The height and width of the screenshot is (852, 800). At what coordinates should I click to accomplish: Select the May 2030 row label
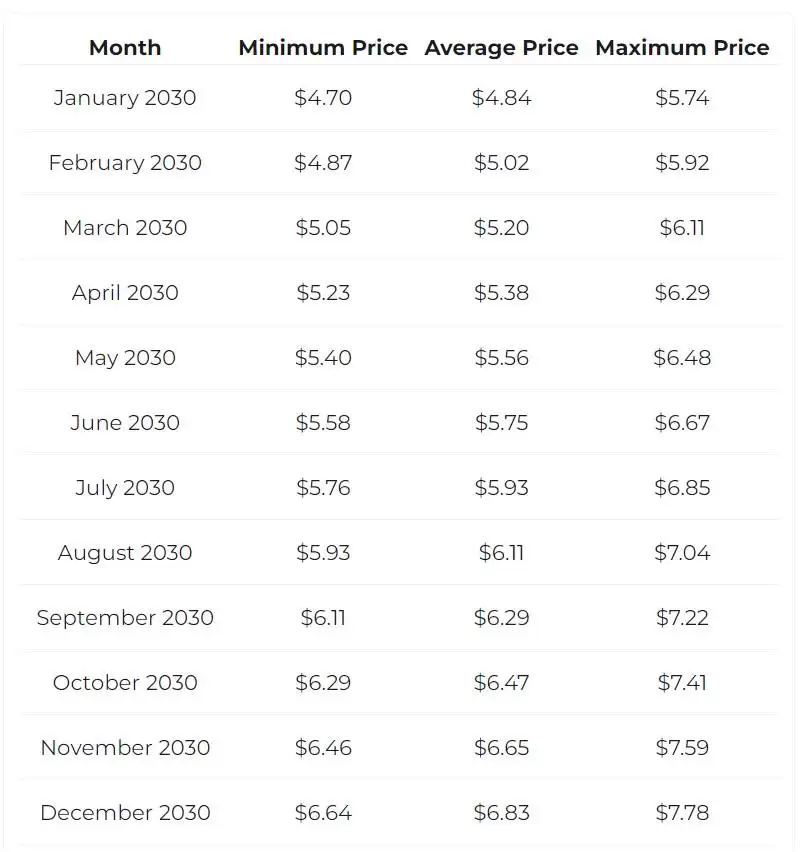(x=125, y=358)
